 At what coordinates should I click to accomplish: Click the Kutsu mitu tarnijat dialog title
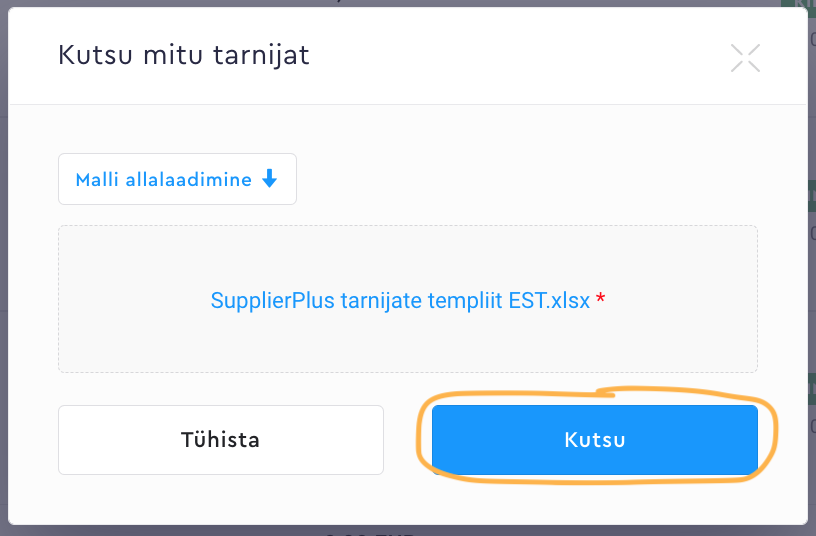(x=184, y=55)
